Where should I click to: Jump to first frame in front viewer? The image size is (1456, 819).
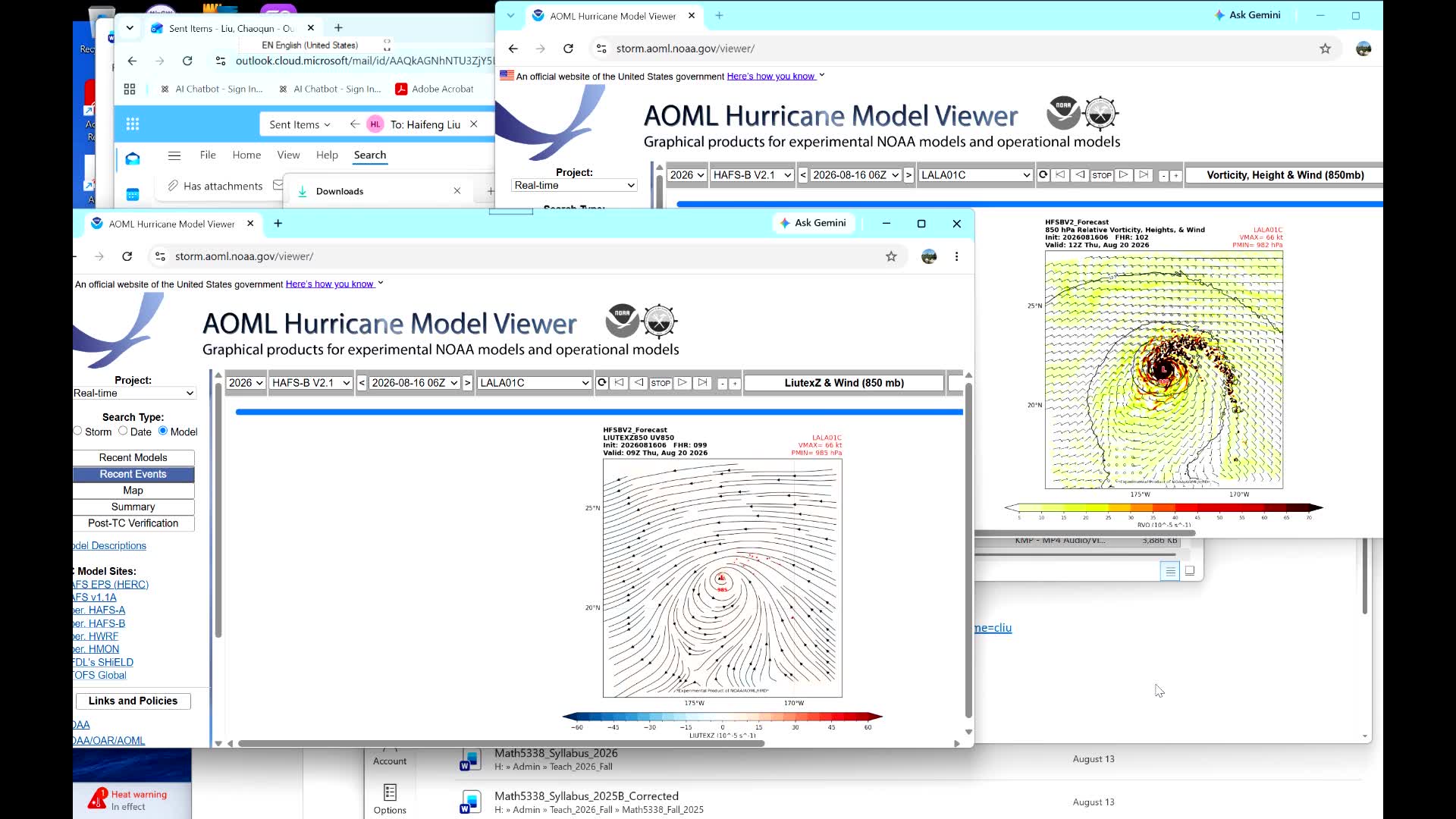click(620, 383)
